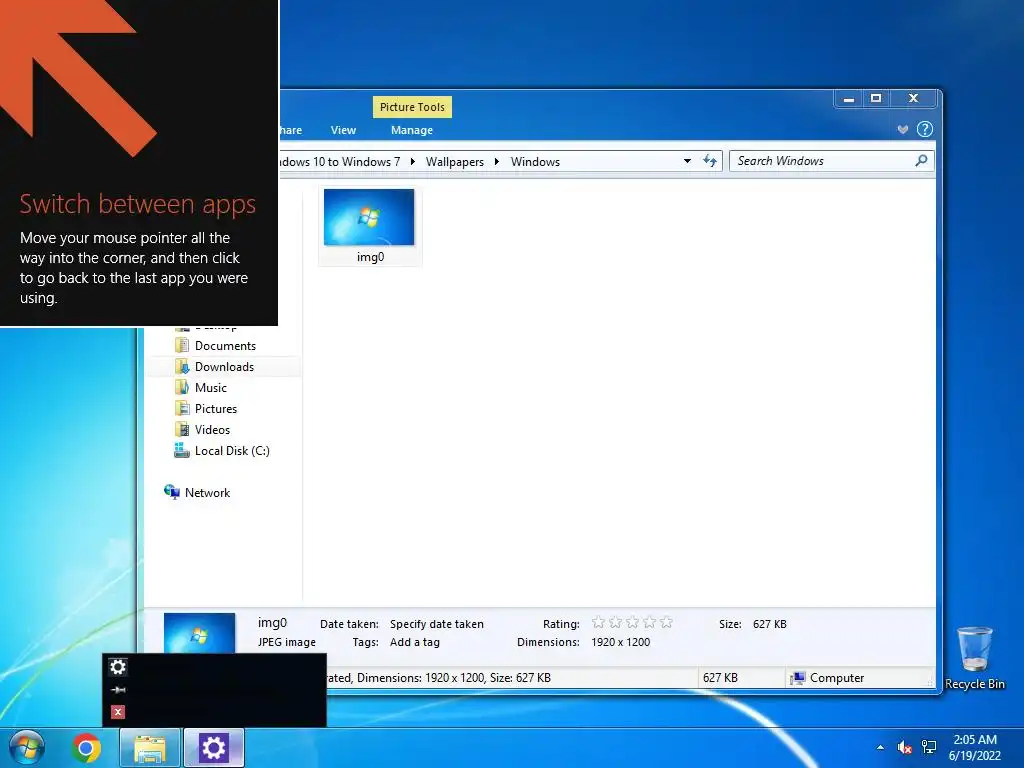Open the purple Settings gear taskbar button

[x=213, y=748]
